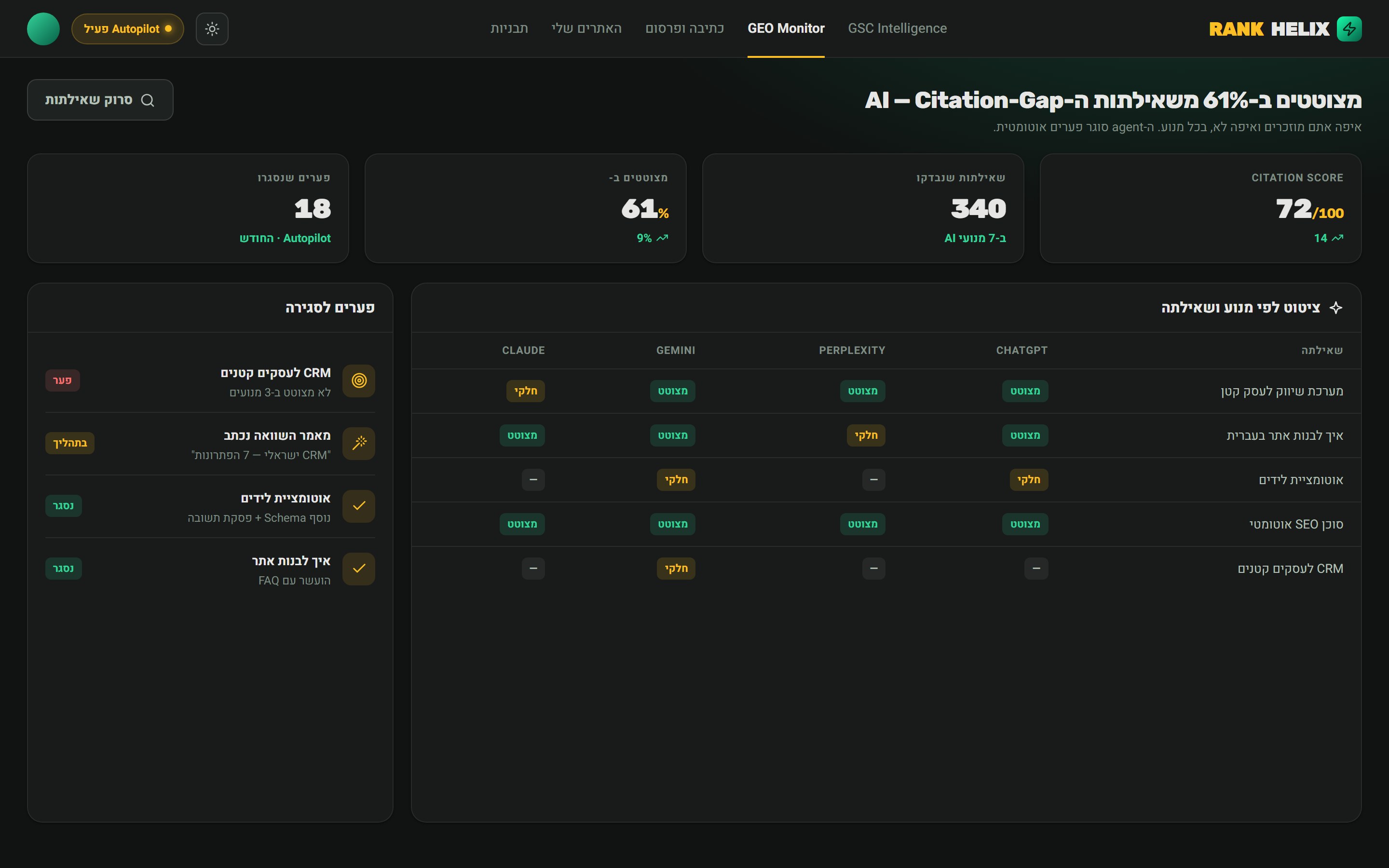Click the magnifier icon in סרוק שאילתות
Screen dimensions: 1389x868
[x=148, y=100]
